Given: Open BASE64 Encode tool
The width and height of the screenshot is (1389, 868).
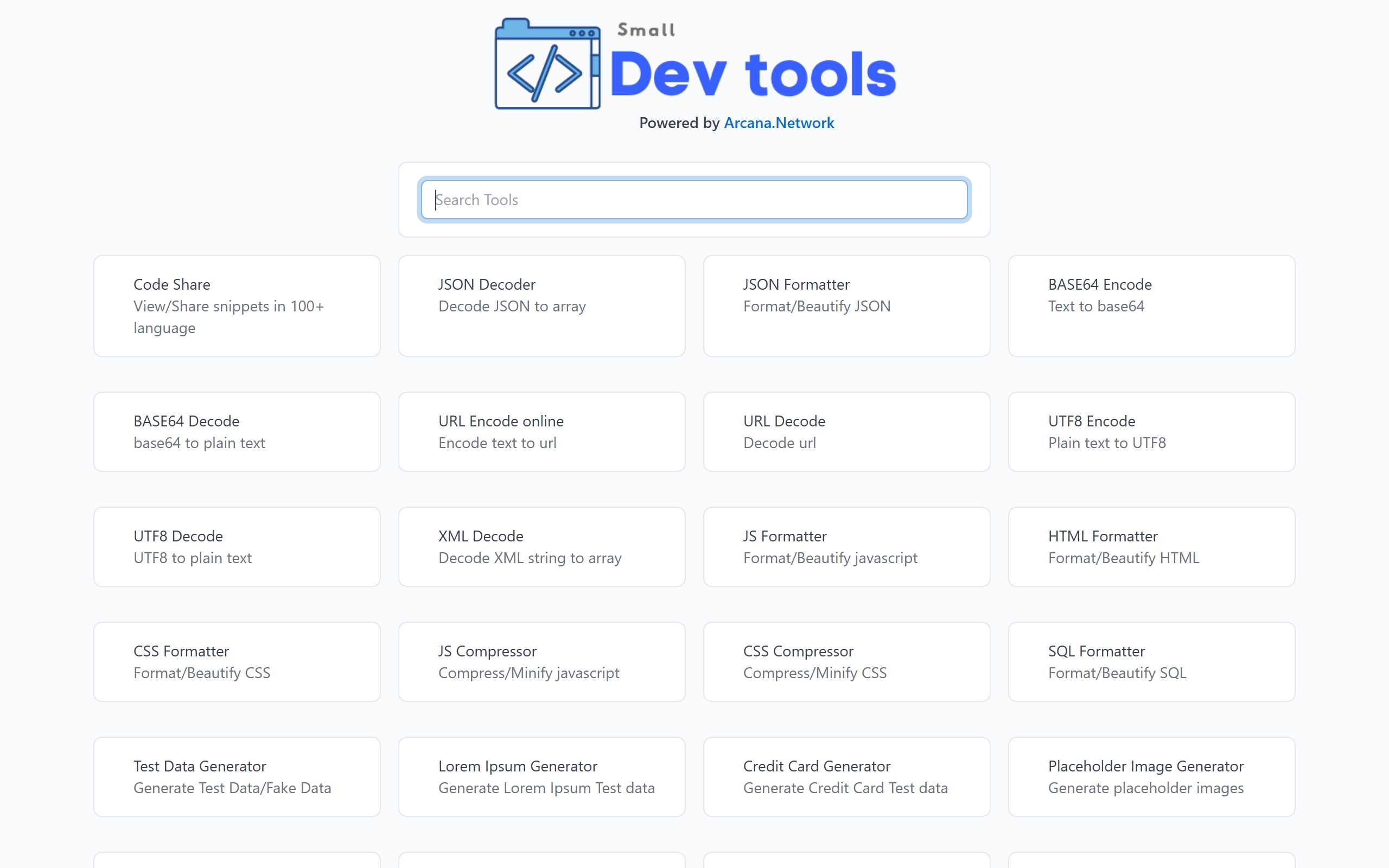Looking at the screenshot, I should click(x=1151, y=305).
